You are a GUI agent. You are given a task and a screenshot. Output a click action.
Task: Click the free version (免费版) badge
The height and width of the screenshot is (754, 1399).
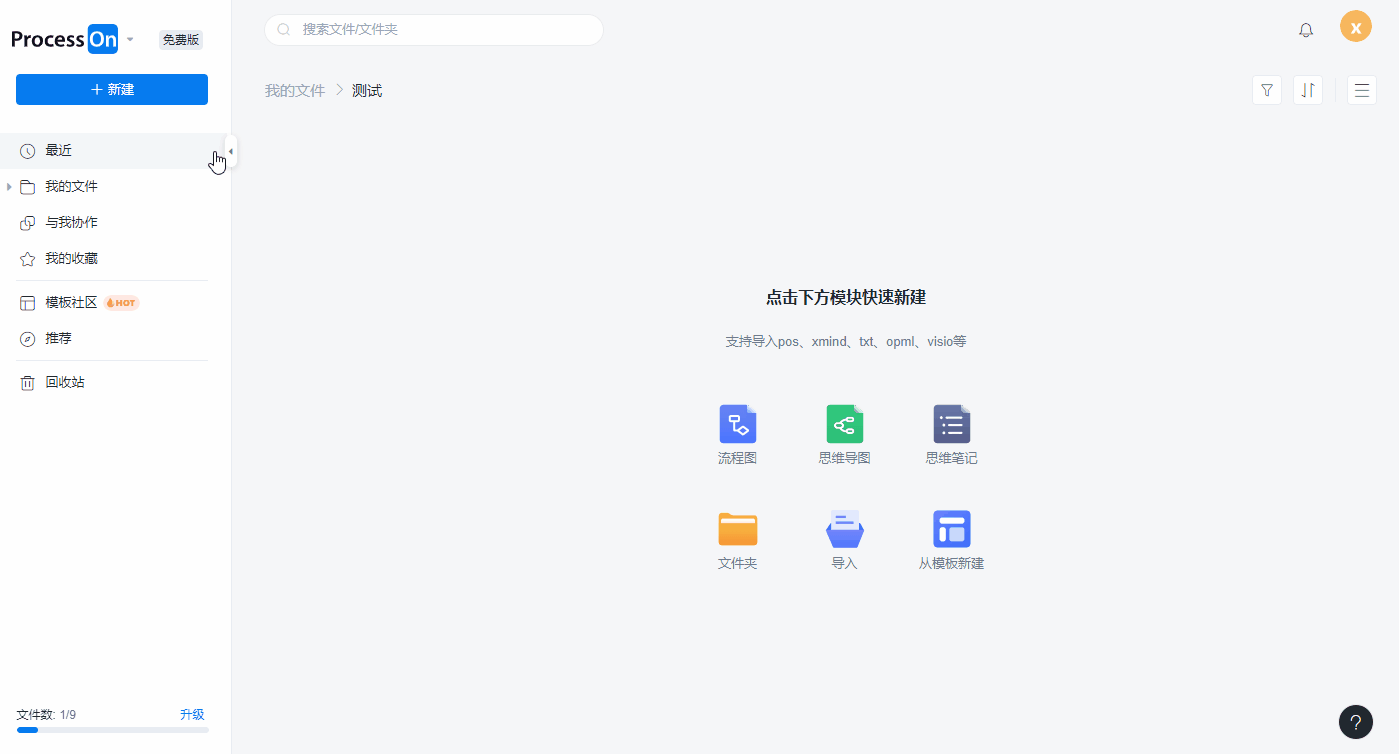(x=181, y=40)
